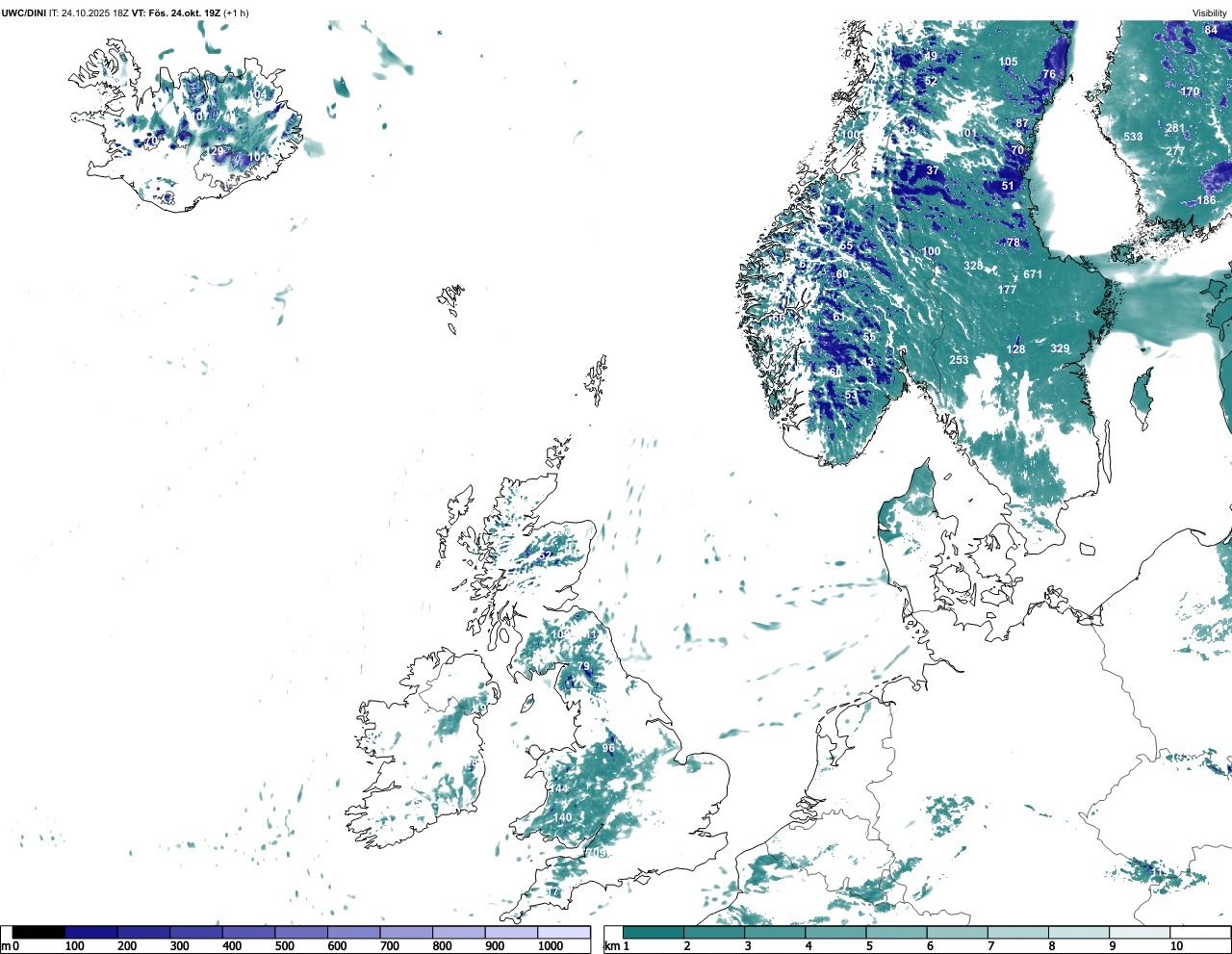This screenshot has height=954, width=1232.
Task: Click the '(+1 h)' forecast offset text
Action: (237, 13)
